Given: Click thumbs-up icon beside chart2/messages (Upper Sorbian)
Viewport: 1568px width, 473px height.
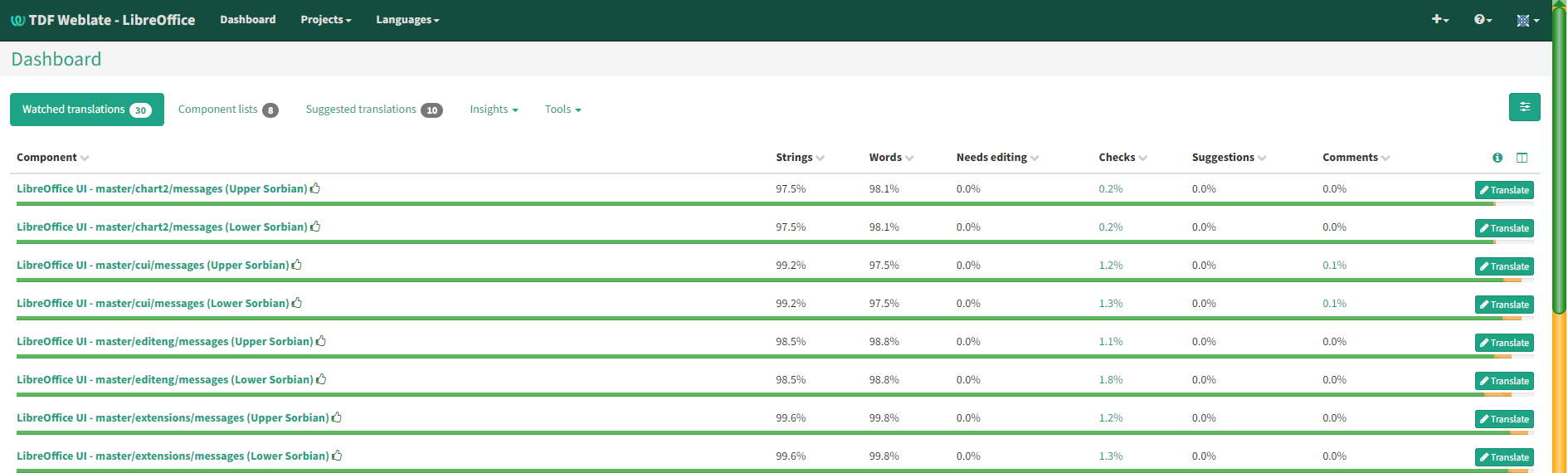Looking at the screenshot, I should pos(315,188).
